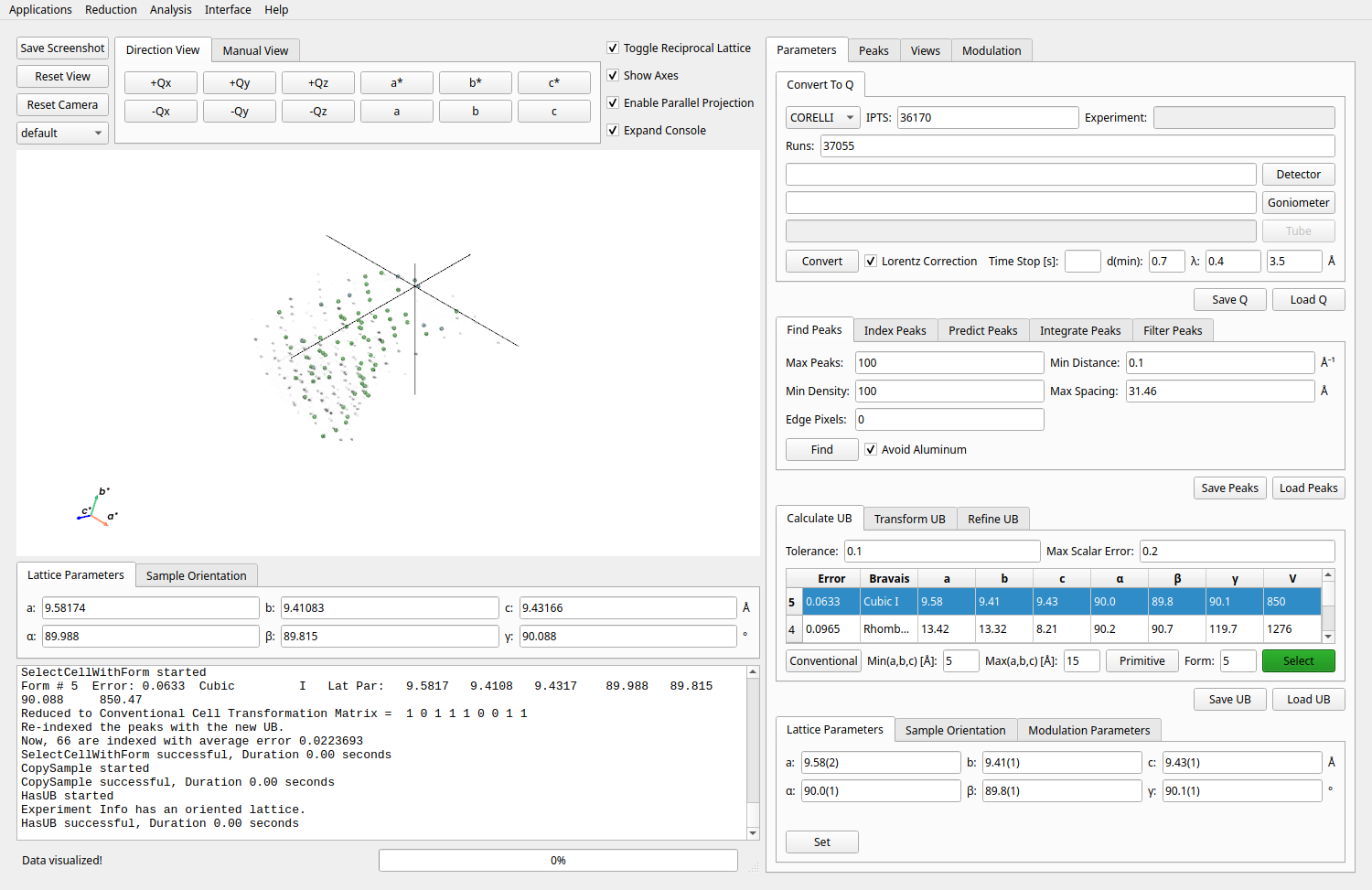Click the Convert button
Viewport: 1372px width, 890px height.
(822, 262)
